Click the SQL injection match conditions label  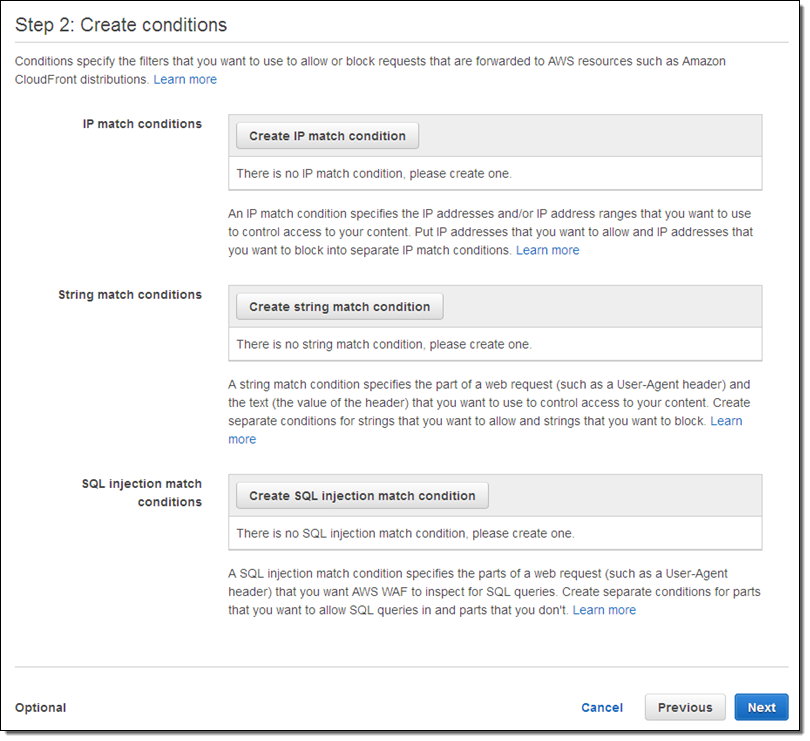click(x=142, y=493)
